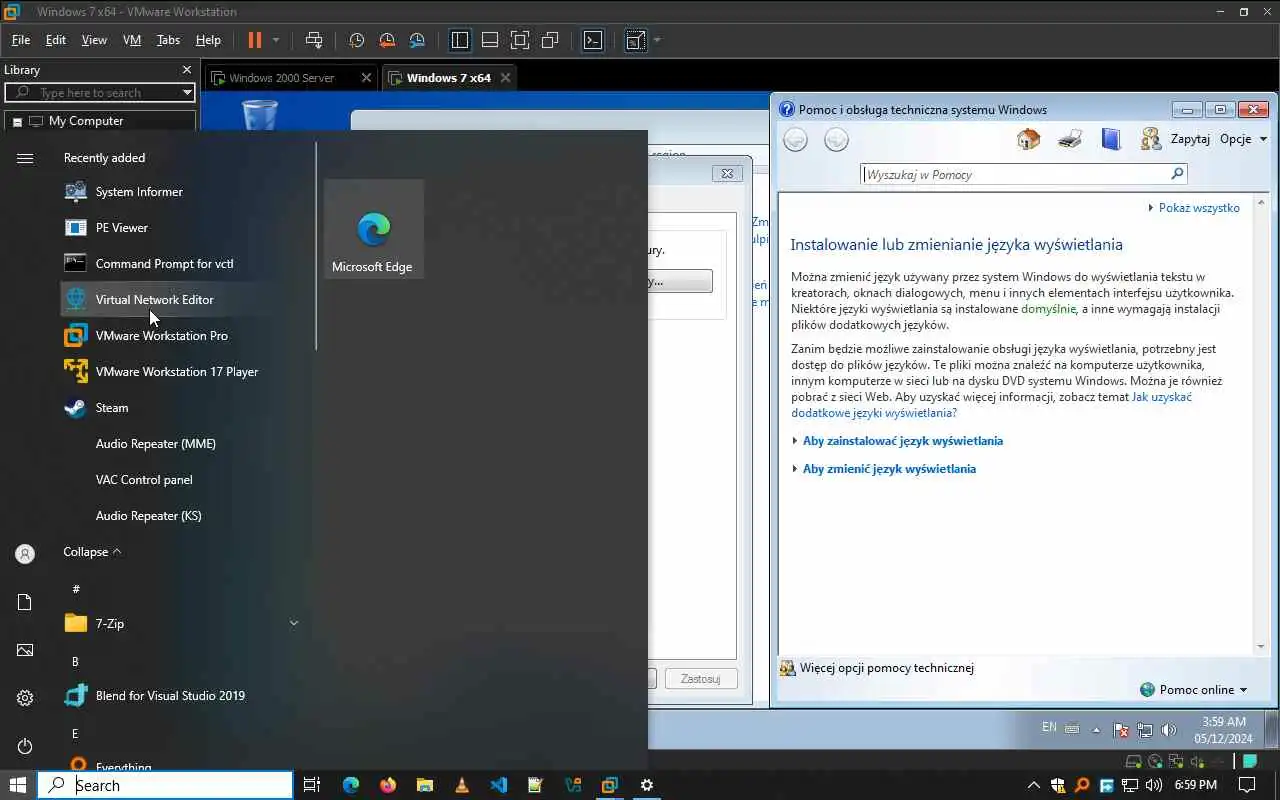The width and height of the screenshot is (1280, 800).
Task: Open the VM menu
Action: click(x=132, y=40)
